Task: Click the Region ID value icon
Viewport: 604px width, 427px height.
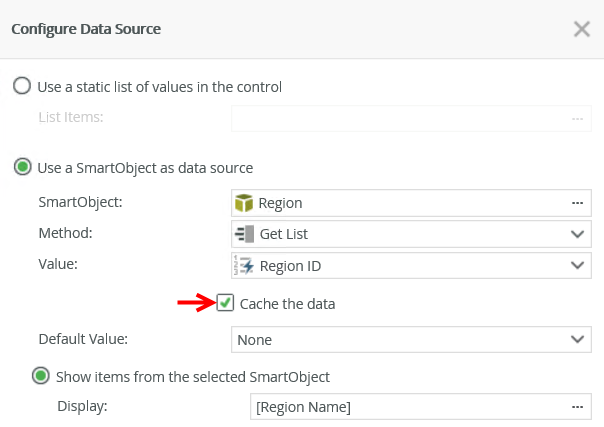Action: [245, 266]
